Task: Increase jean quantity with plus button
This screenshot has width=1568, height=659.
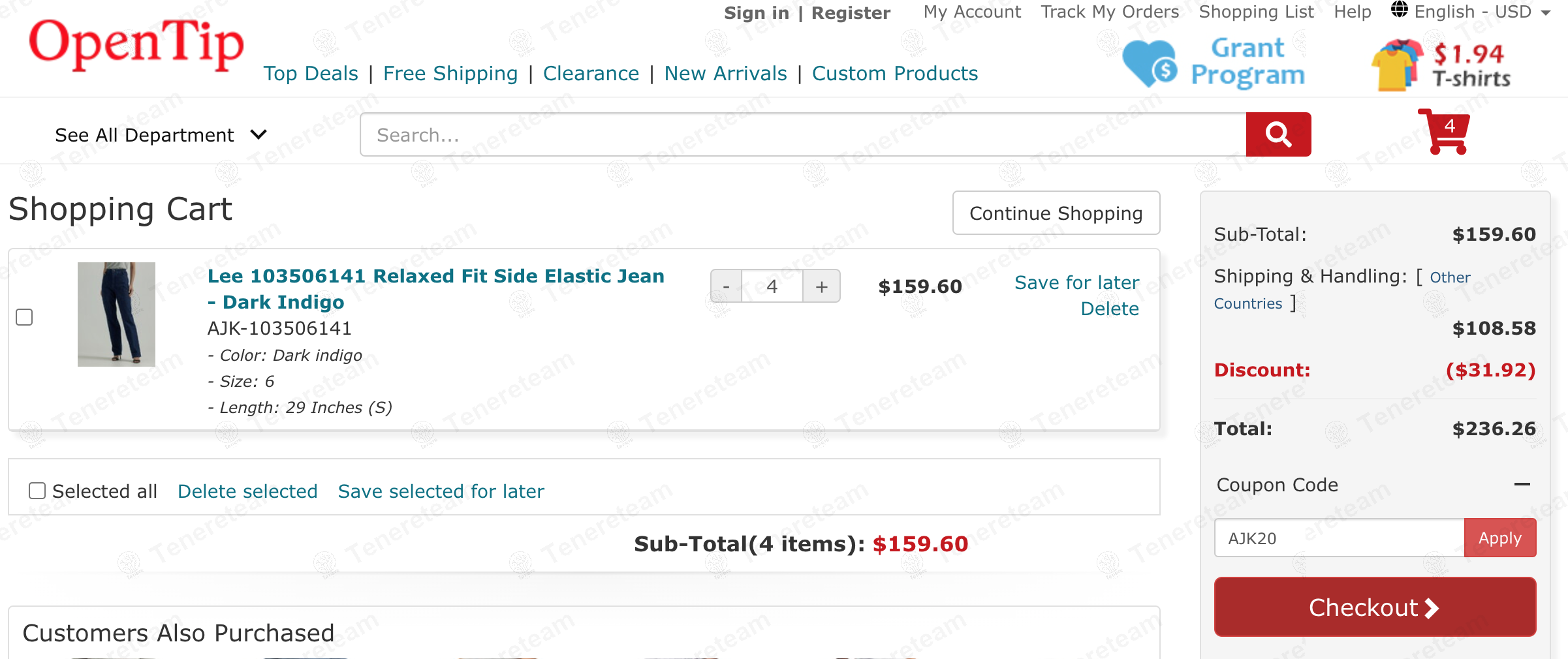Action: (821, 286)
